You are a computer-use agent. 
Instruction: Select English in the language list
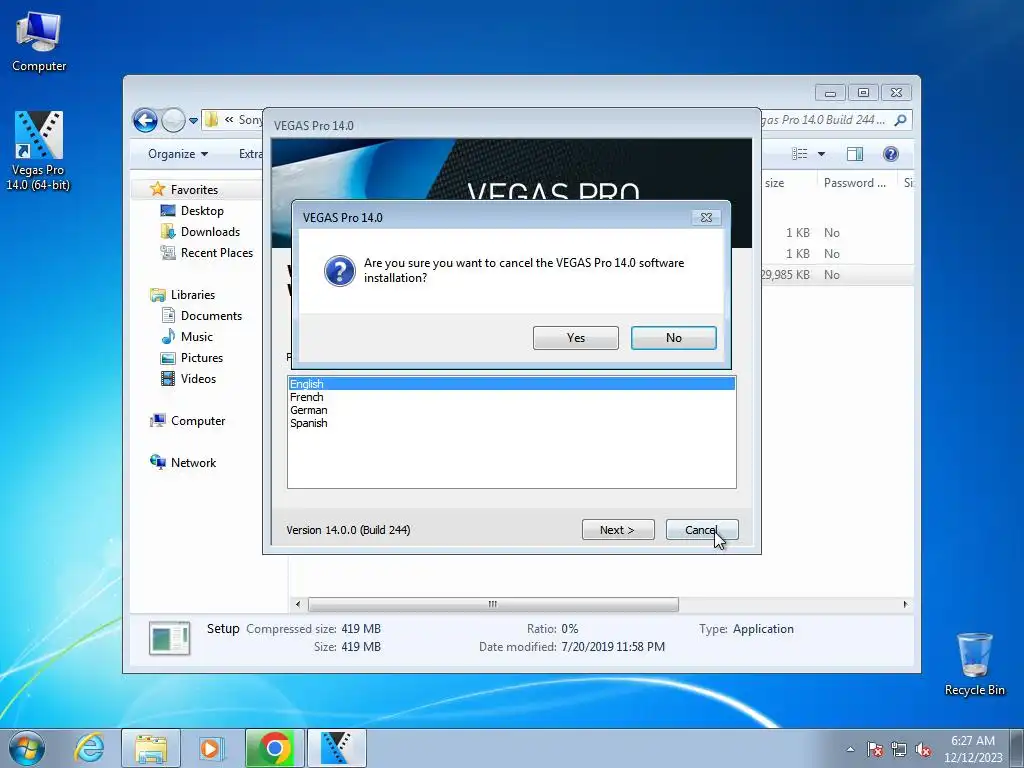pos(511,384)
